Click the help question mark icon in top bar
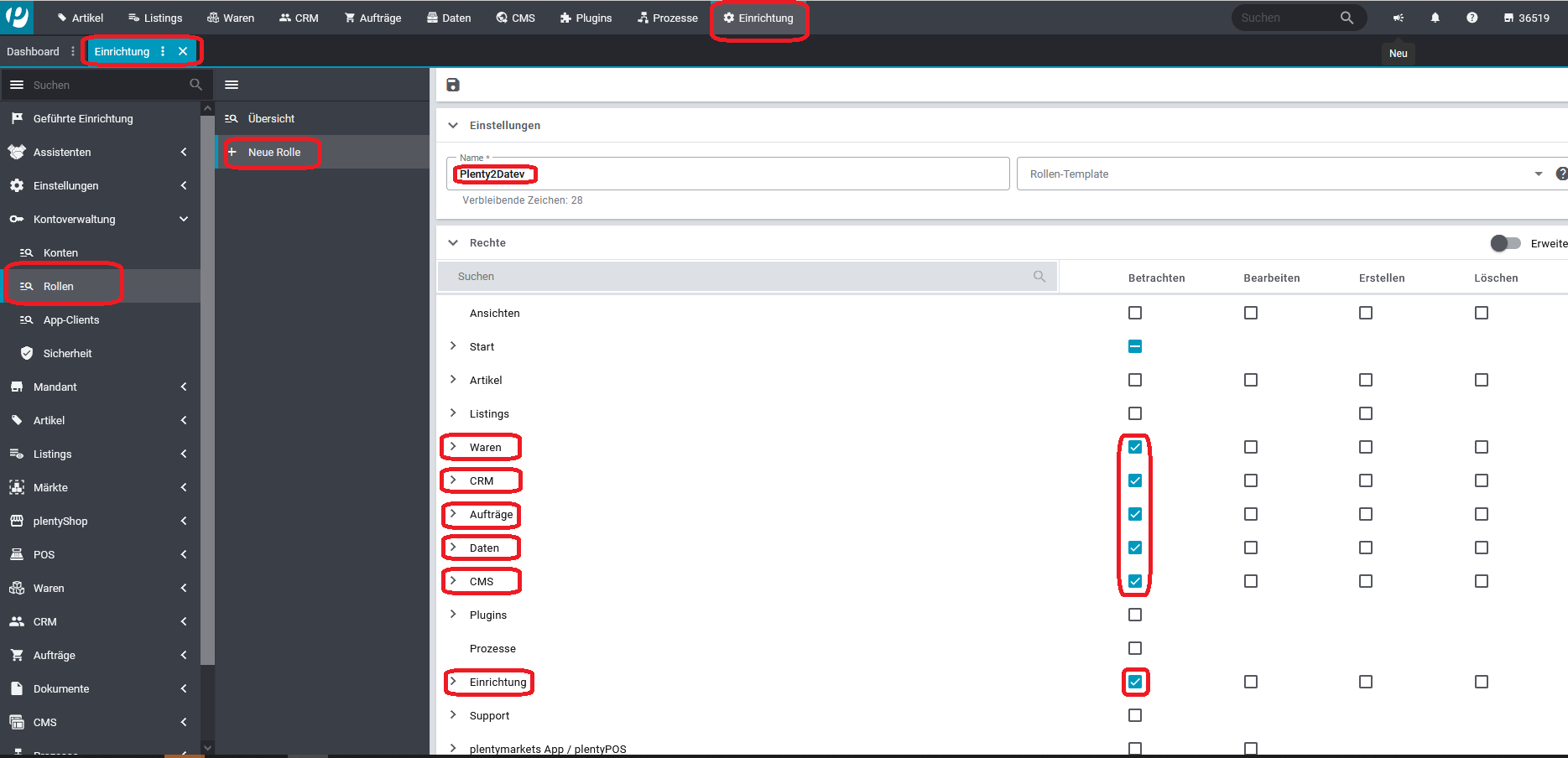The width and height of the screenshot is (1568, 758). [1472, 18]
